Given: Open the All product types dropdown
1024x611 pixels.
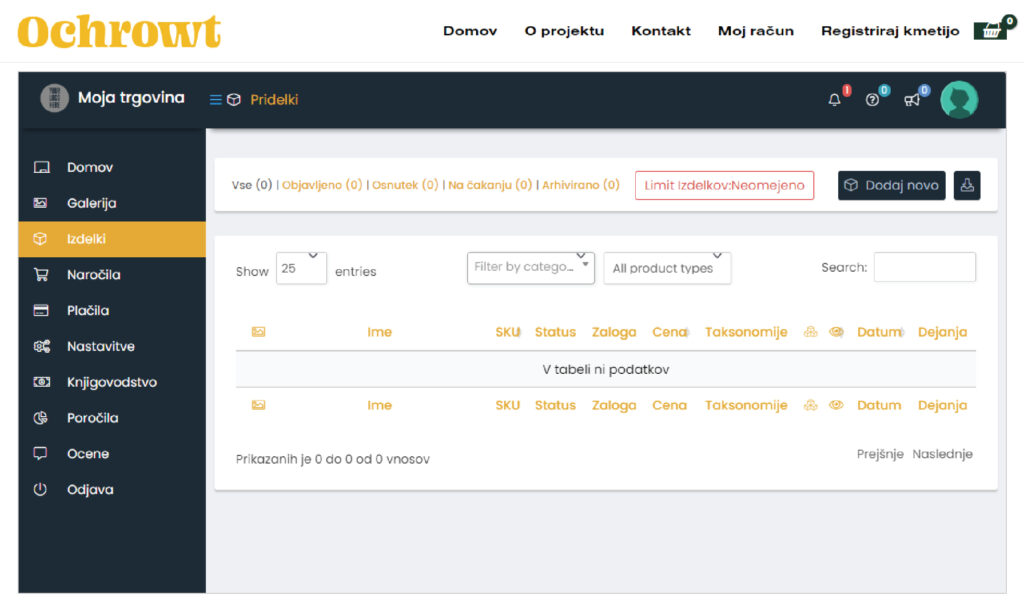Looking at the screenshot, I should [x=667, y=268].
